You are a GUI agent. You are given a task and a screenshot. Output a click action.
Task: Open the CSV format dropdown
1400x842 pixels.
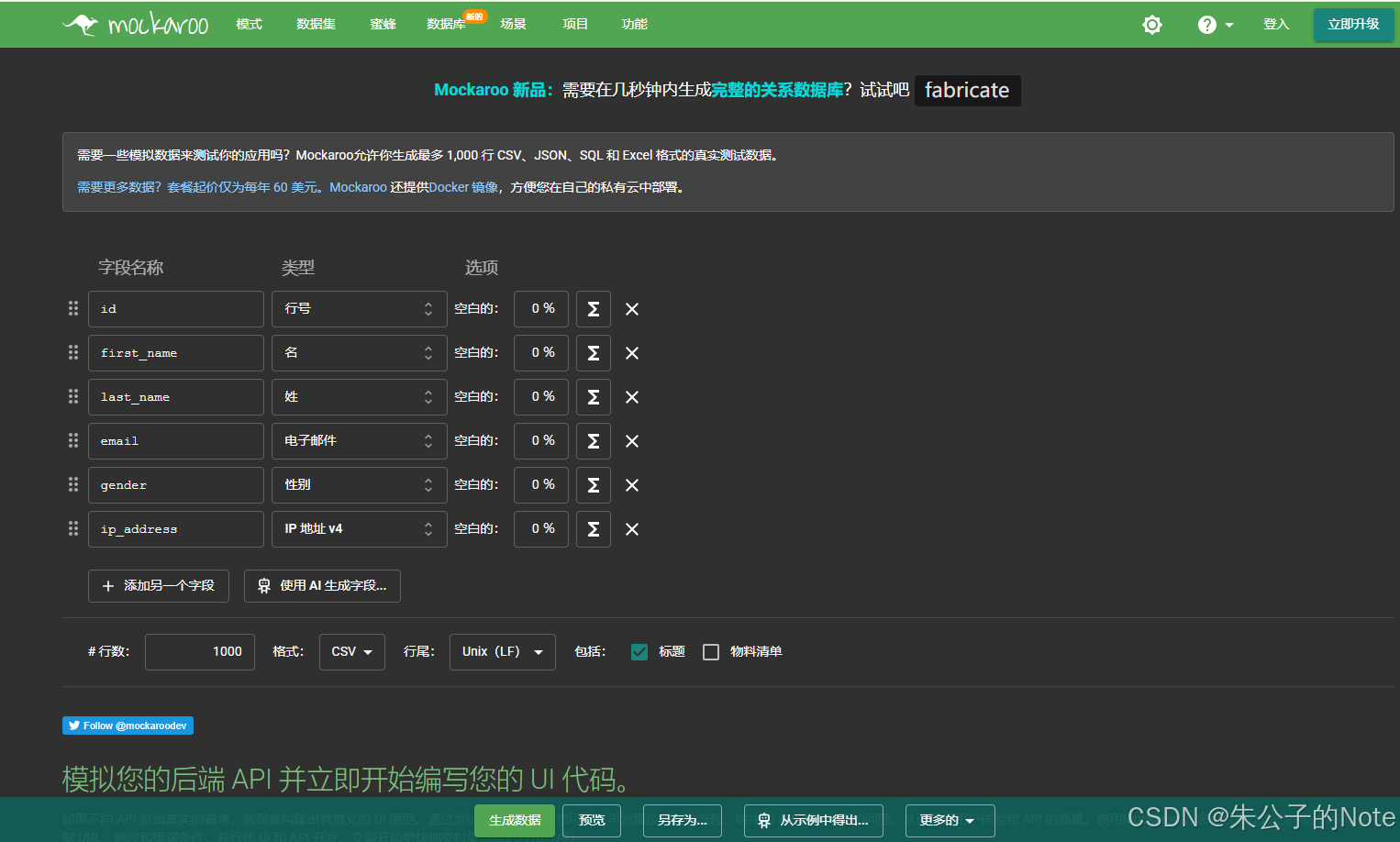(x=352, y=652)
